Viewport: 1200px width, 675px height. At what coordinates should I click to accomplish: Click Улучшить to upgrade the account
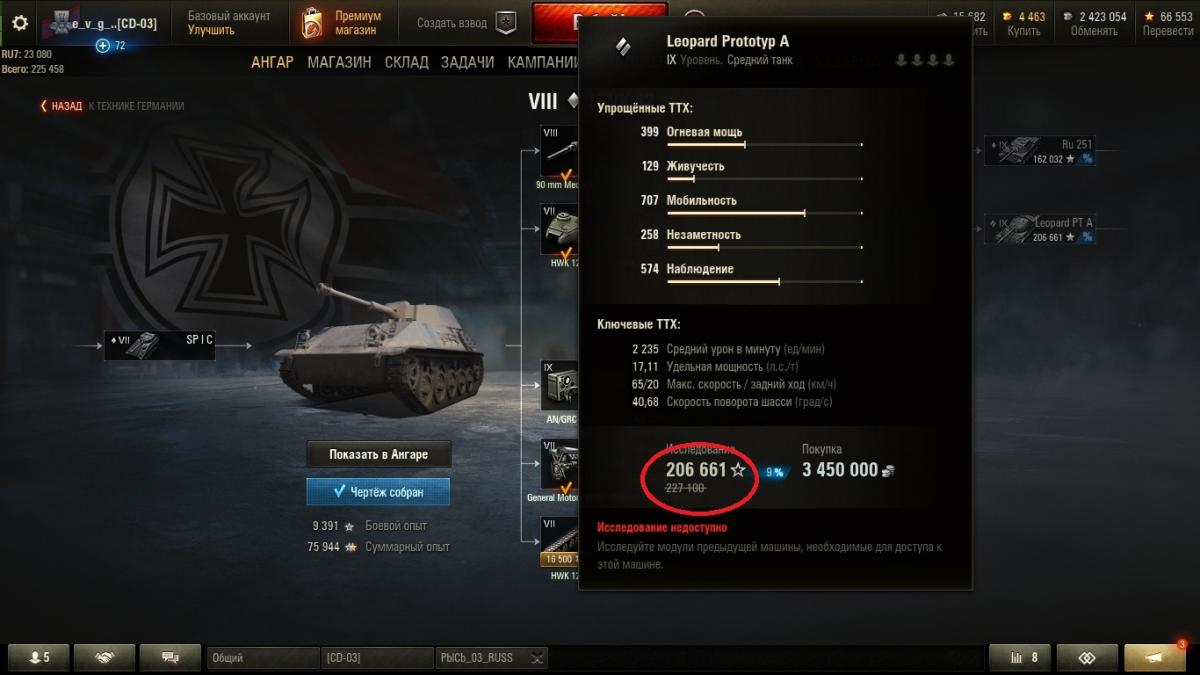pyautogui.click(x=211, y=30)
